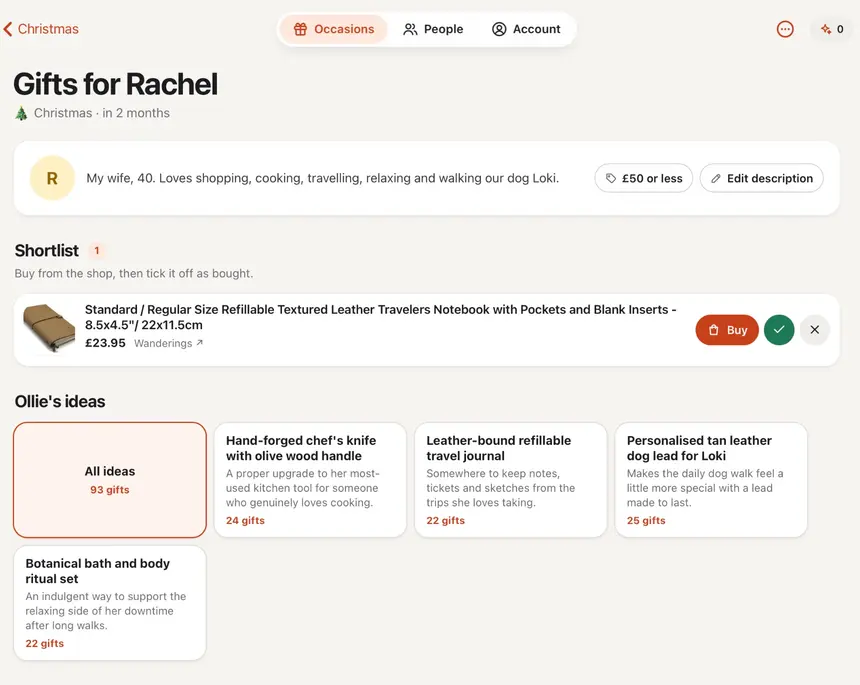The image size is (860, 685).
Task: Click the notebook product title
Action: [x=381, y=317]
